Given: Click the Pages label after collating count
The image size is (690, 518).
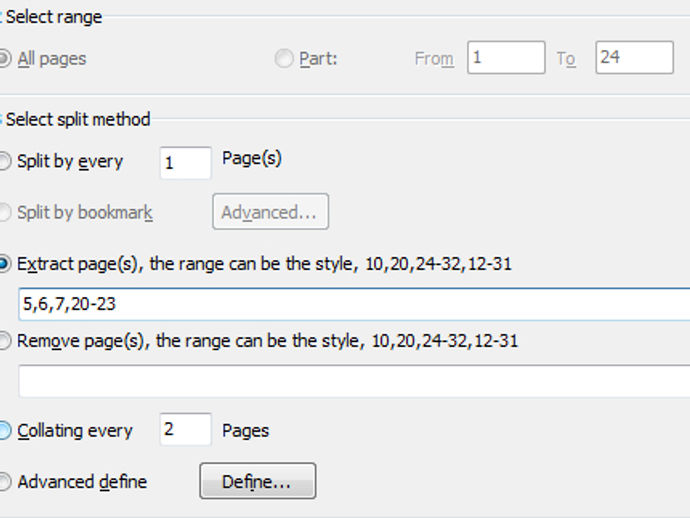Looking at the screenshot, I should pos(246,431).
